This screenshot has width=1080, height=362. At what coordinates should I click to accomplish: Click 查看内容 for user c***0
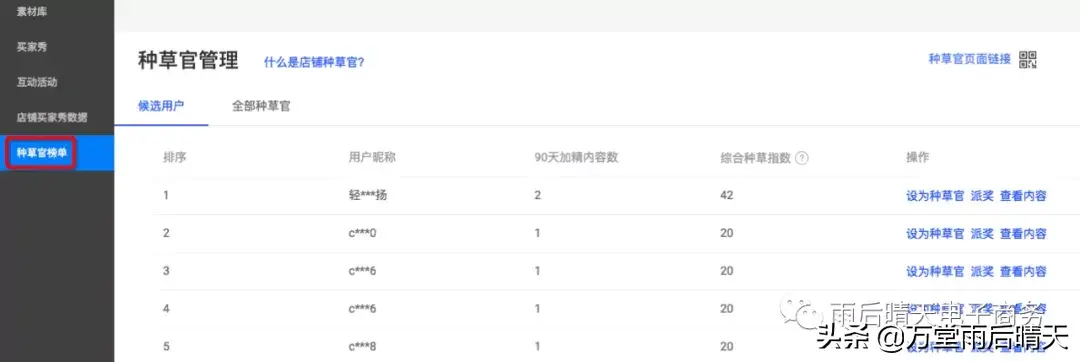click(1024, 233)
